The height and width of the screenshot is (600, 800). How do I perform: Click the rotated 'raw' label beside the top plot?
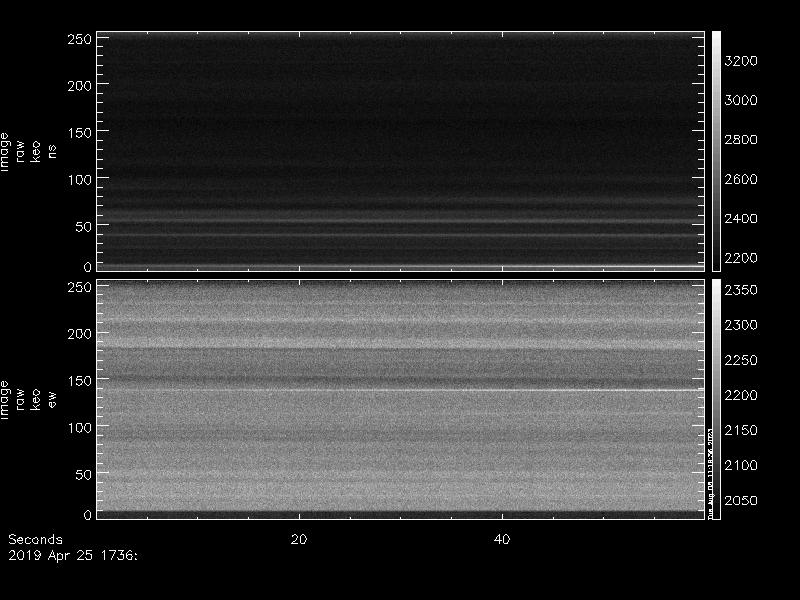pos(20,152)
